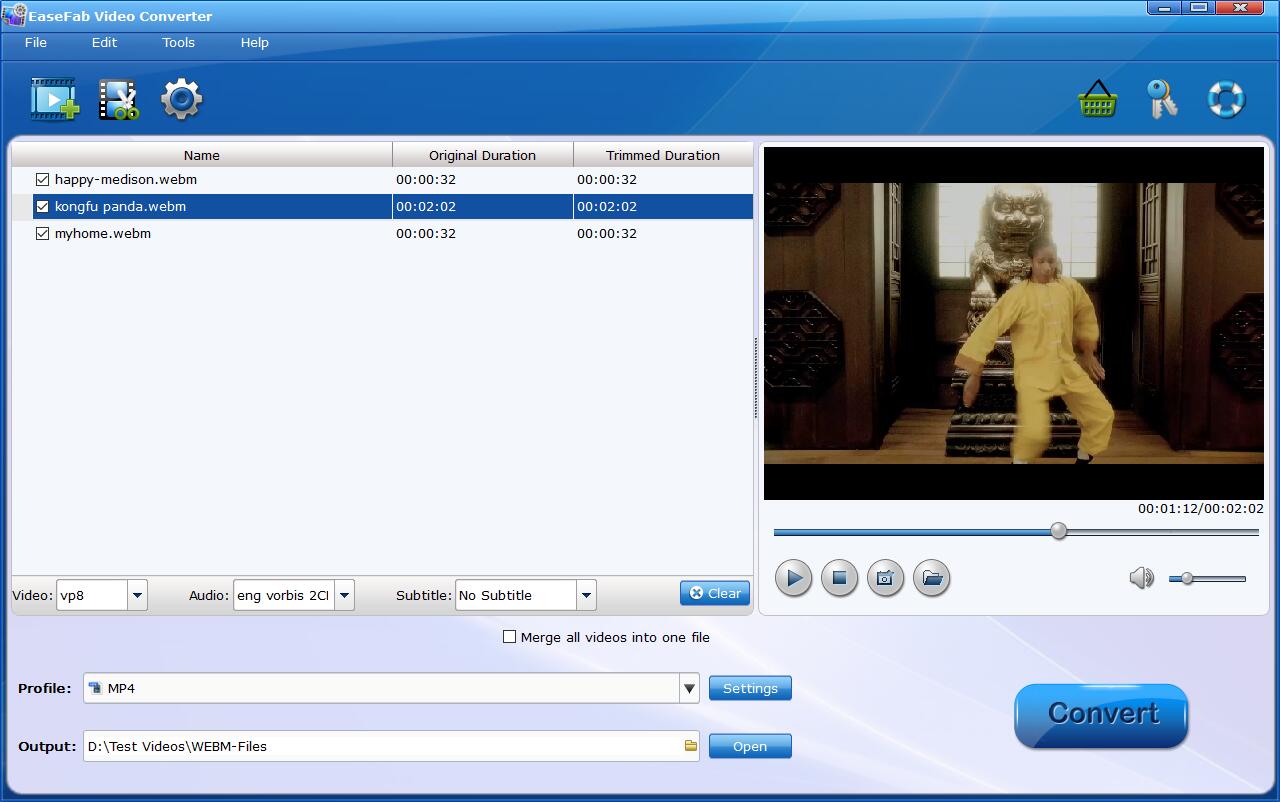The height and width of the screenshot is (802, 1280).
Task: Click the Clear button
Action: (715, 593)
